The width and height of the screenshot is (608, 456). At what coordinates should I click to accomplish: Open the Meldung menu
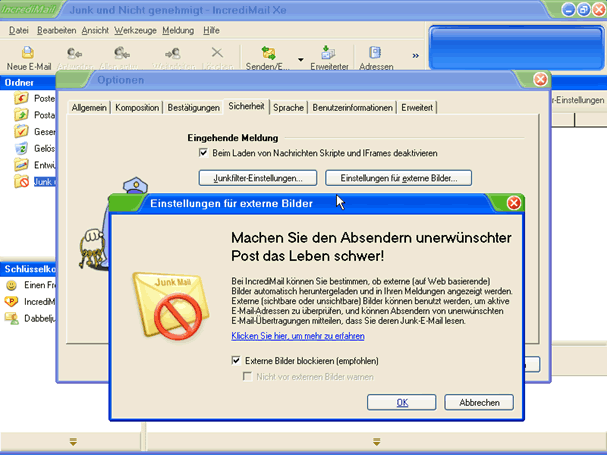click(x=178, y=30)
